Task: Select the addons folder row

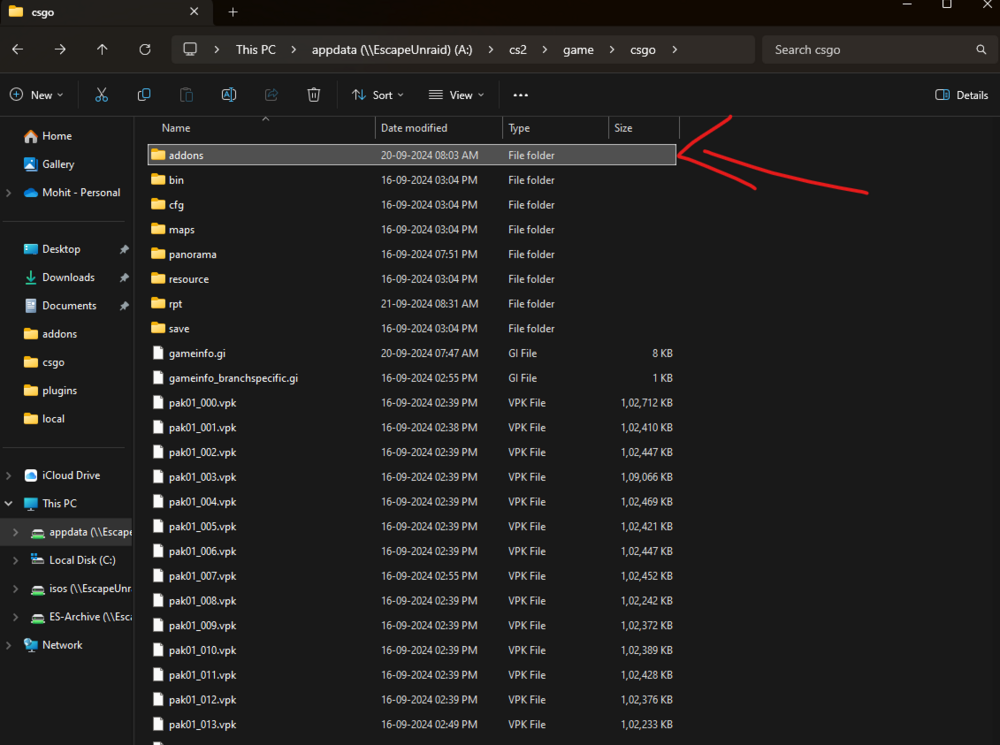Action: click(412, 155)
